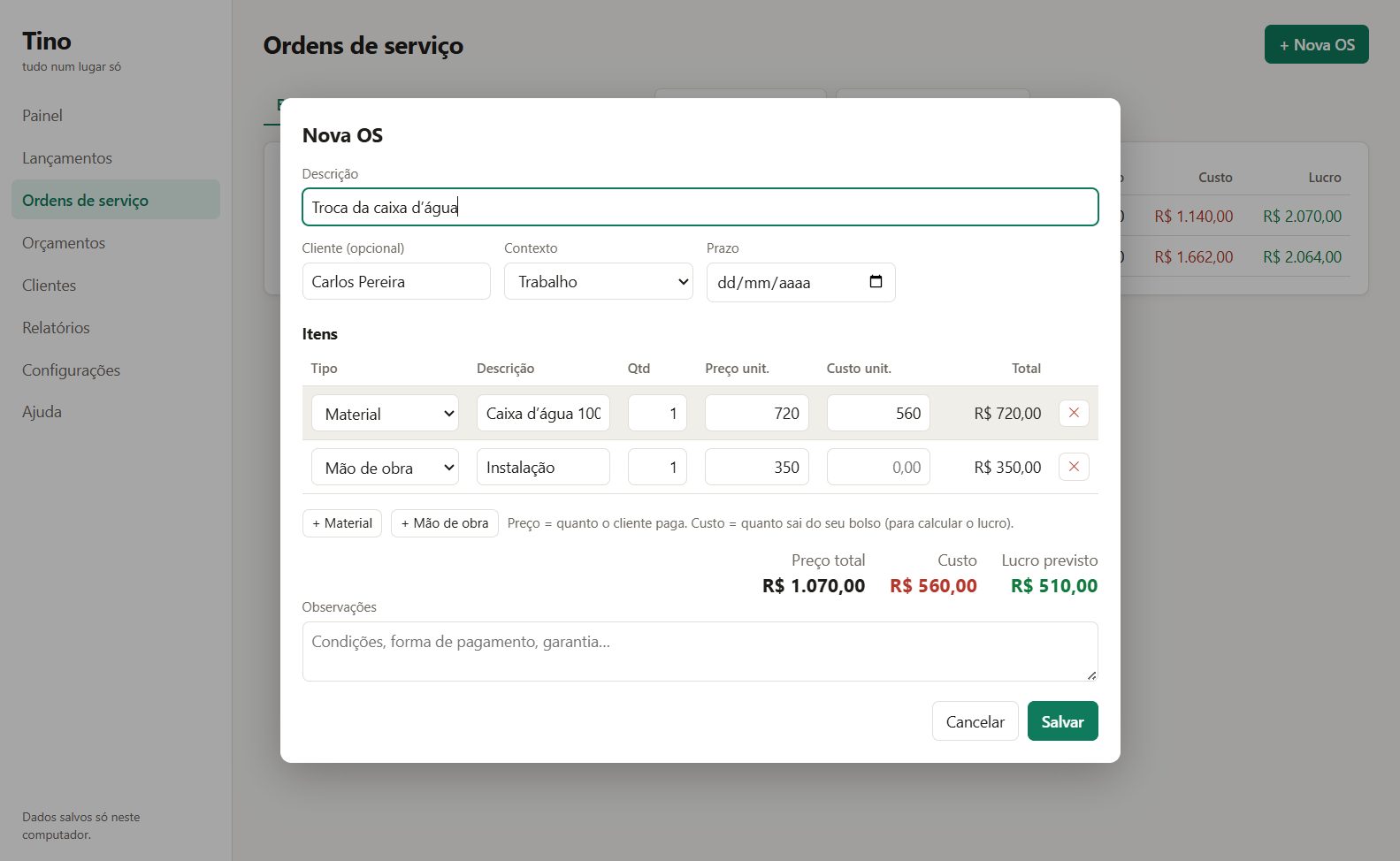Click R$ 2.064,00 profit in background table

tap(1302, 256)
